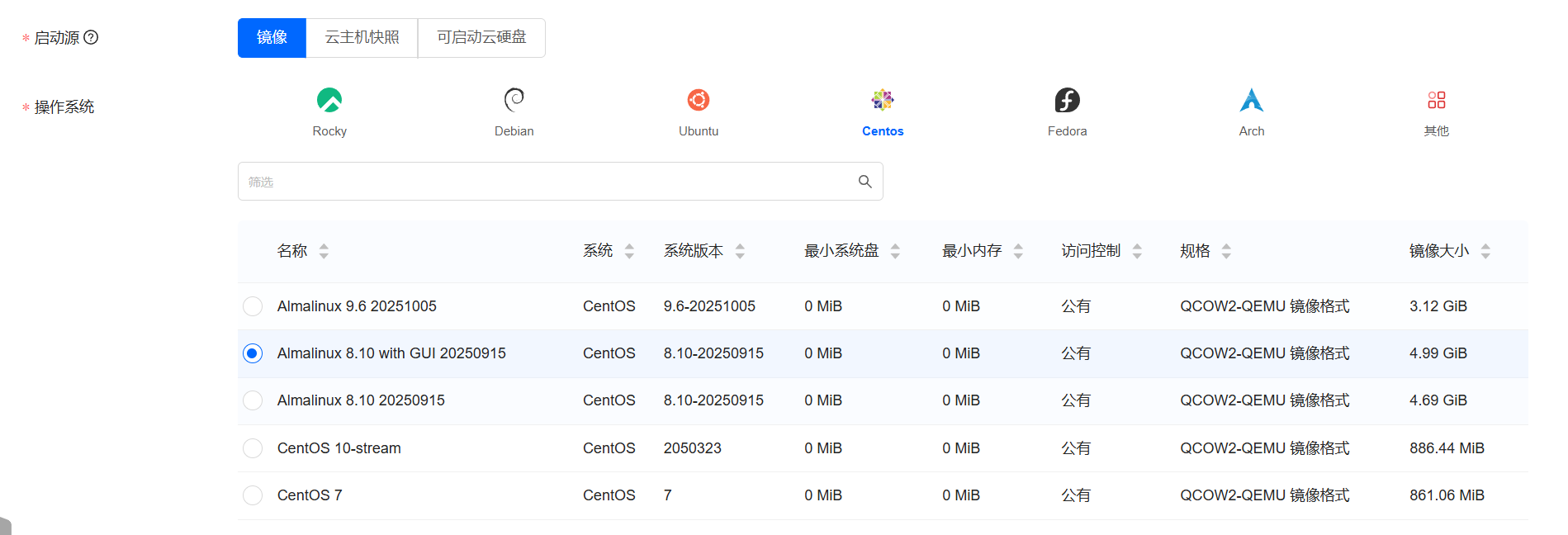
Task: Choose the Debian swirl icon
Action: point(514,101)
